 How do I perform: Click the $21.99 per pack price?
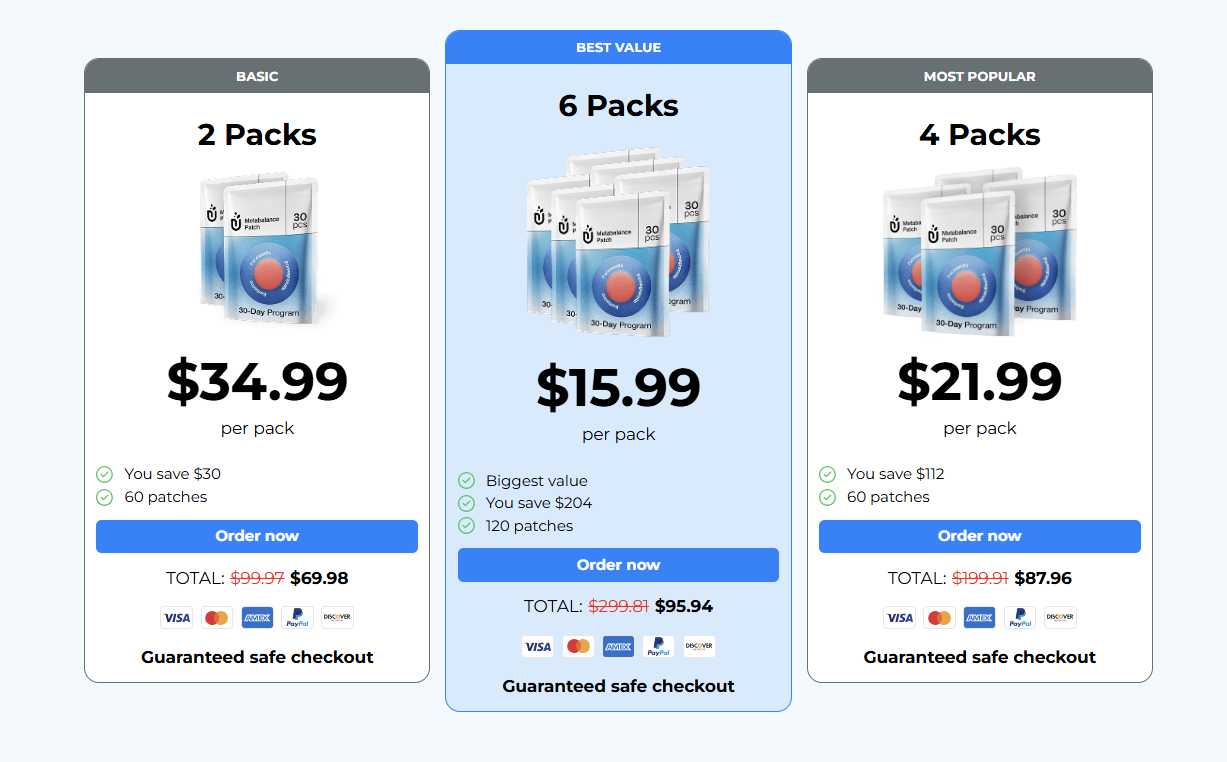979,382
